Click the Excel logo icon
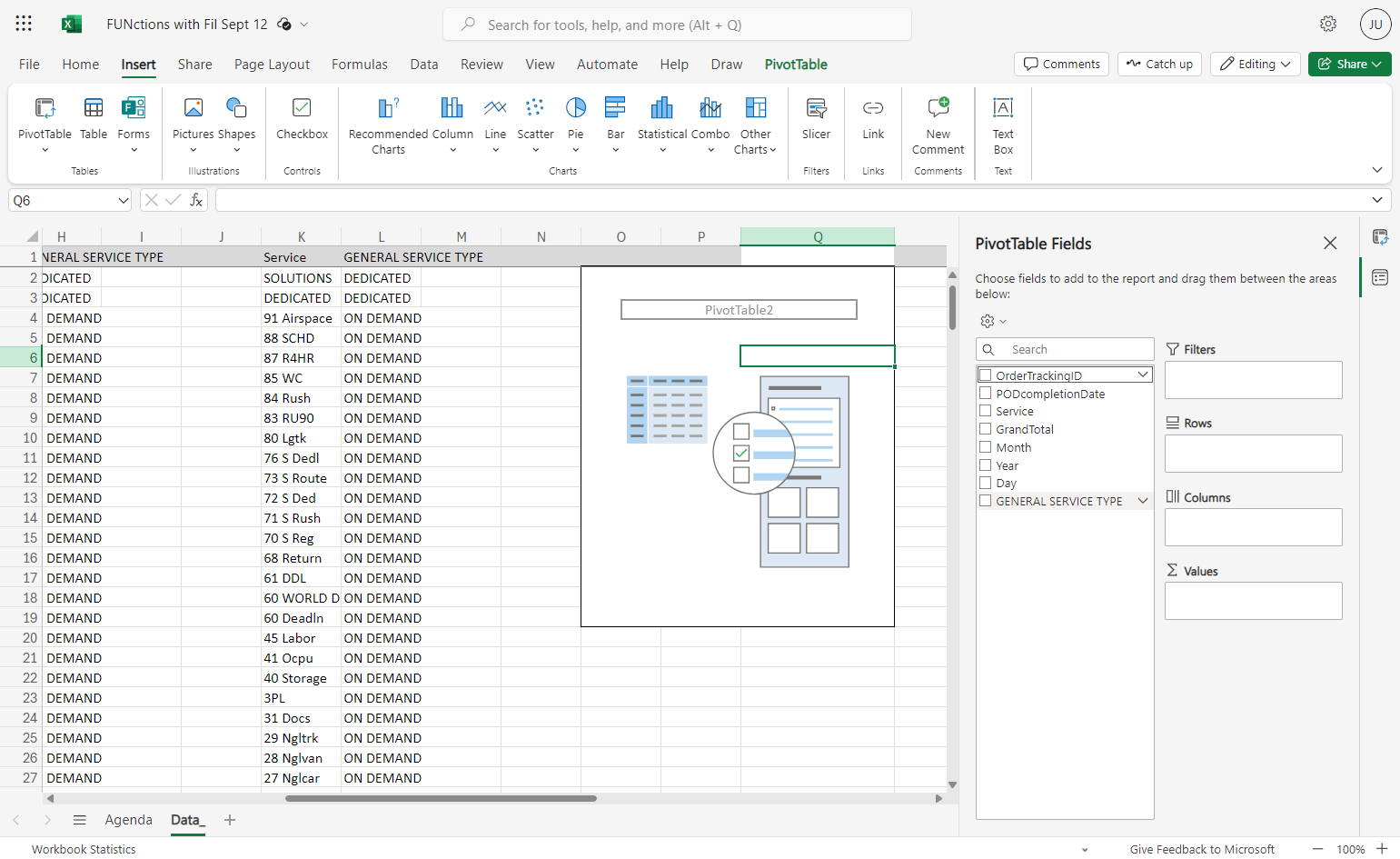Viewport: 1400px width, 859px height. point(72,24)
